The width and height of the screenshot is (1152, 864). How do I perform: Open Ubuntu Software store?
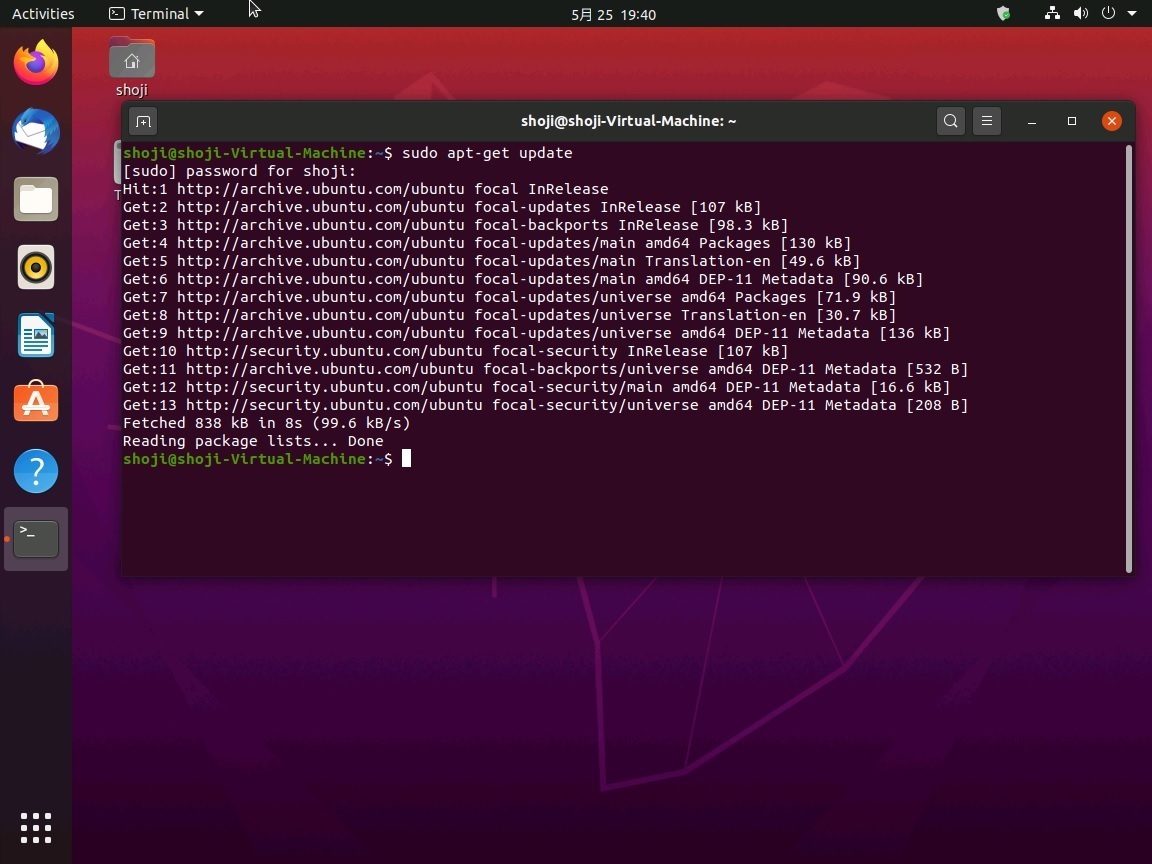coord(36,403)
